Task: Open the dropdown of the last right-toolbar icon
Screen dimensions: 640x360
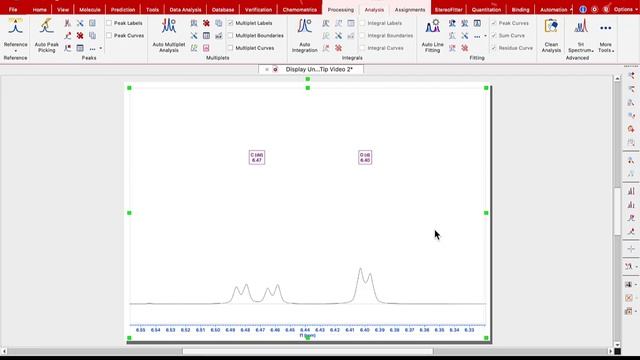Action: pyautogui.click(x=636, y=311)
